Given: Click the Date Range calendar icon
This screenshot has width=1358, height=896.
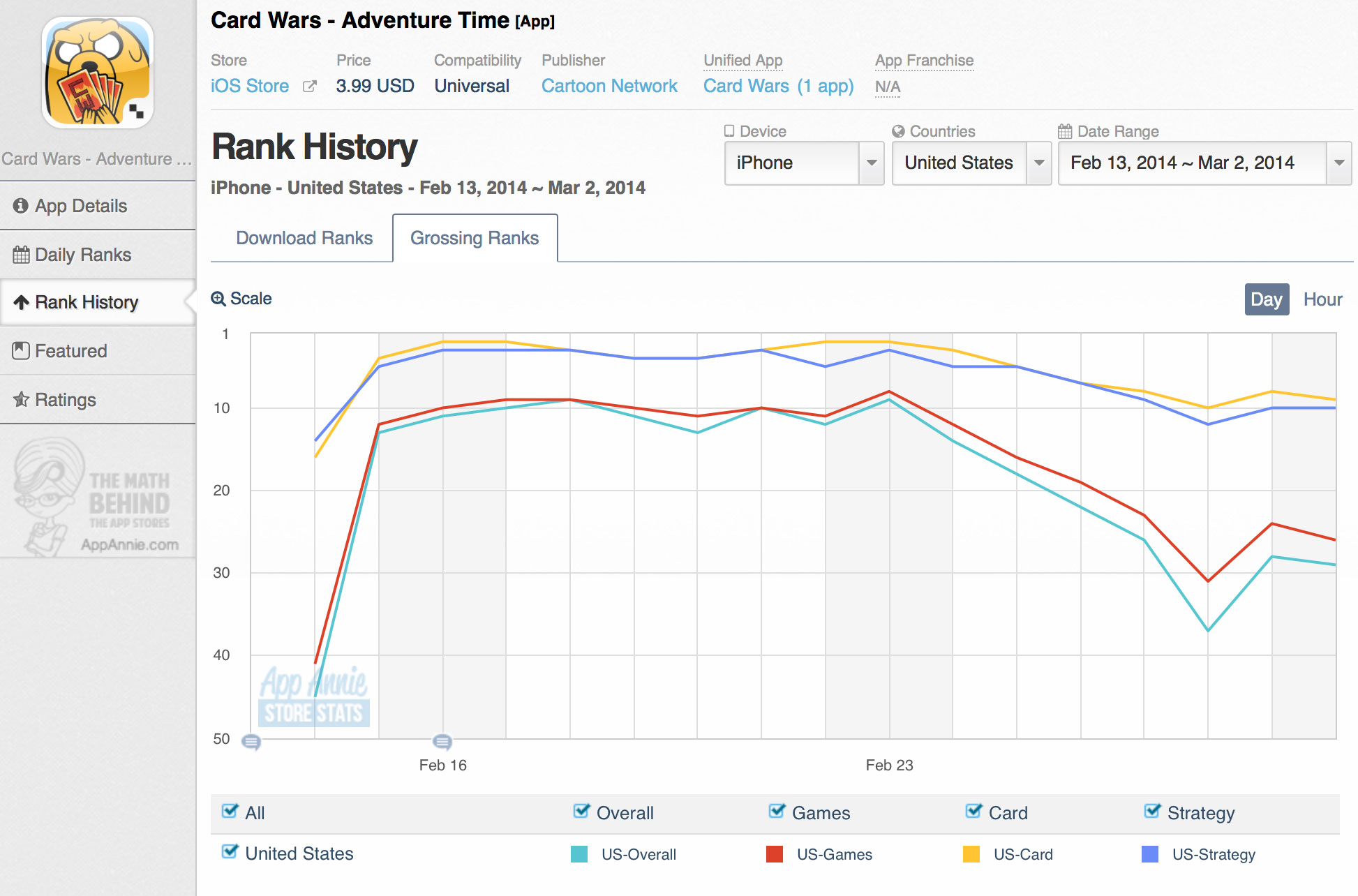Looking at the screenshot, I should (1065, 131).
